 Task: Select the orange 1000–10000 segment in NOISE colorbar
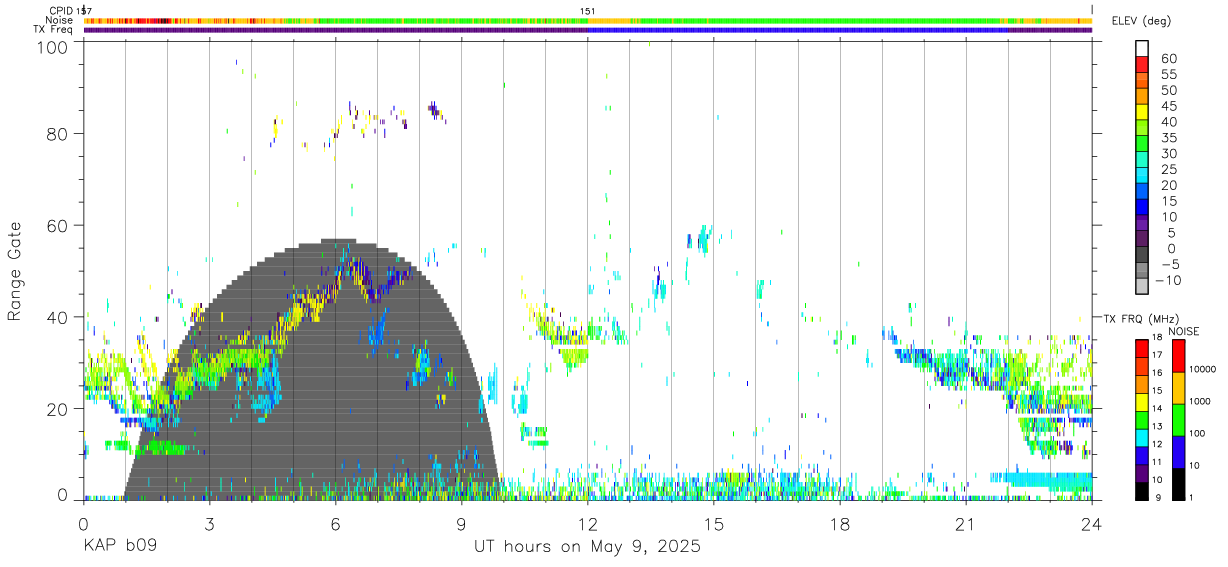point(1177,388)
